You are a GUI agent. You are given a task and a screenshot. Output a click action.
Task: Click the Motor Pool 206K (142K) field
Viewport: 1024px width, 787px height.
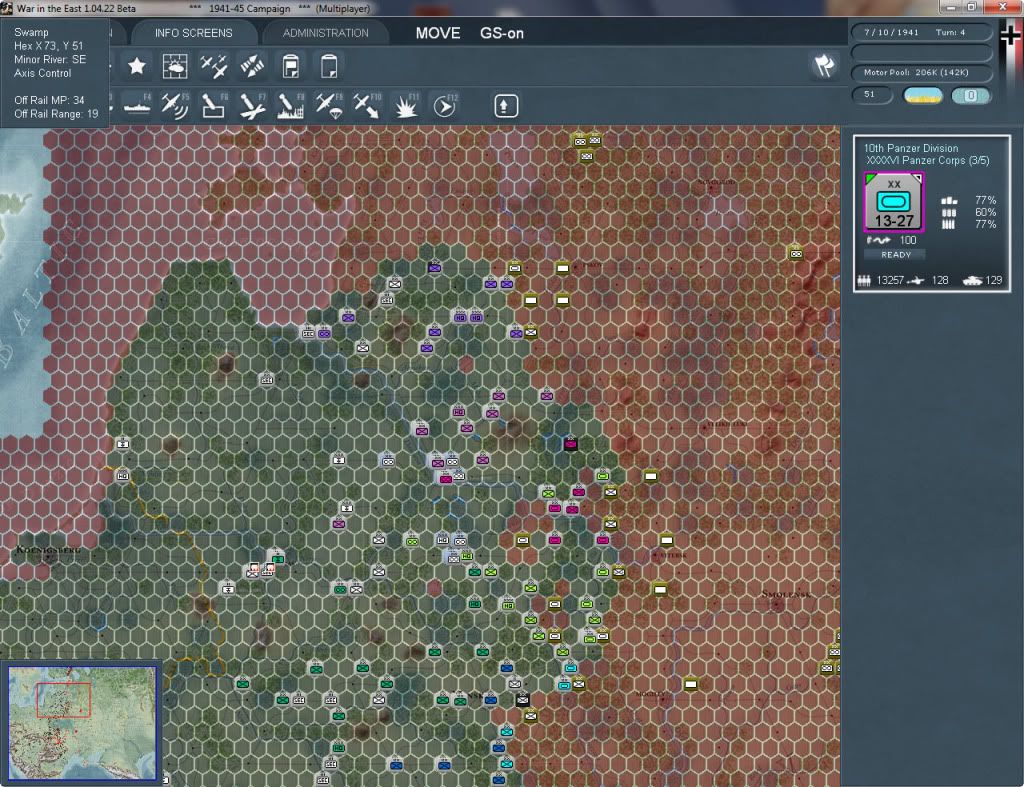click(x=922, y=72)
